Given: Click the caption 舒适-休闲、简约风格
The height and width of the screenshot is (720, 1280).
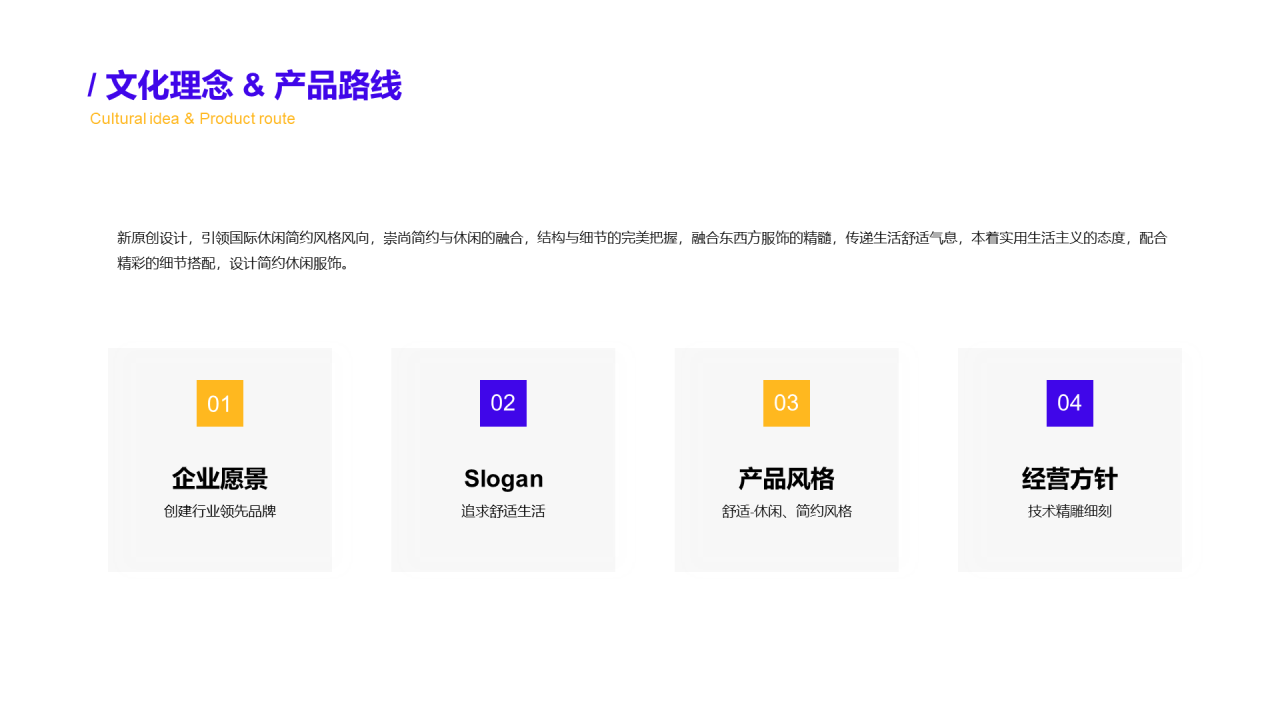Looking at the screenshot, I should [x=787, y=511].
